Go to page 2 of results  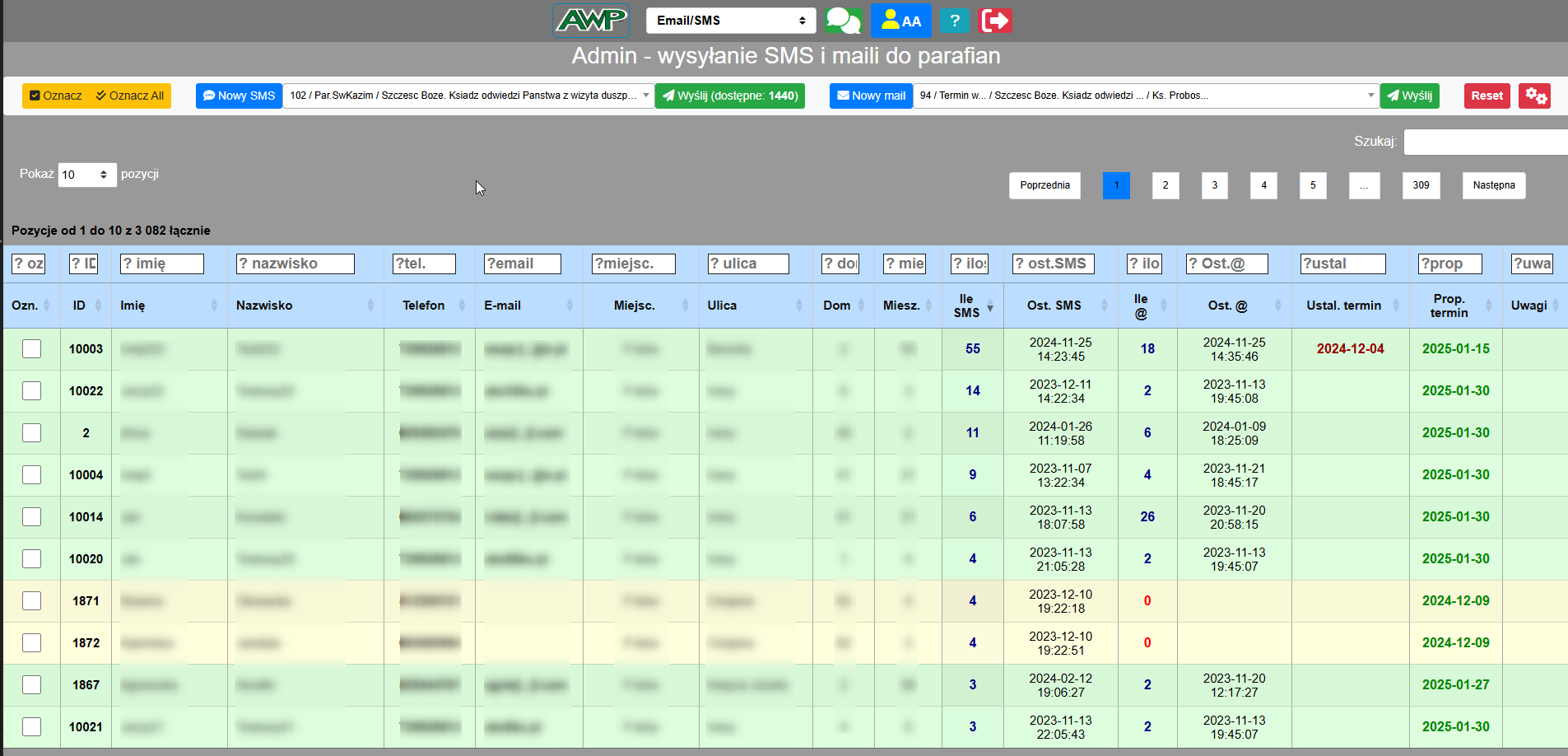[x=1165, y=185]
